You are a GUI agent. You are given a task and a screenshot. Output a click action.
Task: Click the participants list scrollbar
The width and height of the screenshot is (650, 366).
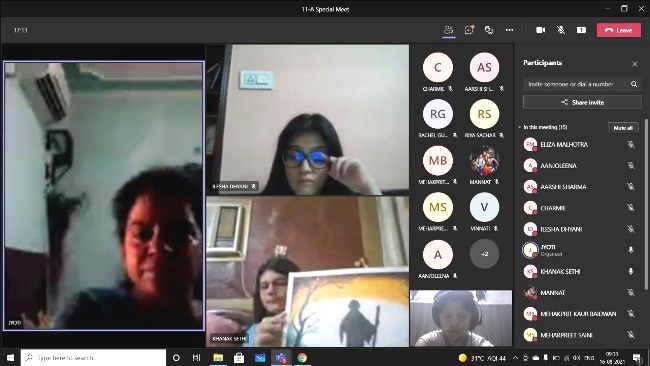pyautogui.click(x=646, y=205)
